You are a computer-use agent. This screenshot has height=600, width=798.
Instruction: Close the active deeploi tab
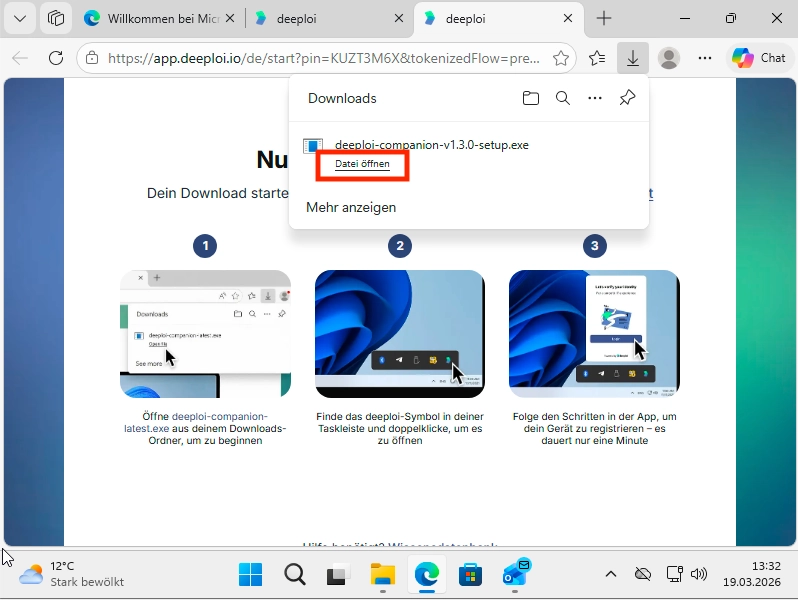click(568, 19)
